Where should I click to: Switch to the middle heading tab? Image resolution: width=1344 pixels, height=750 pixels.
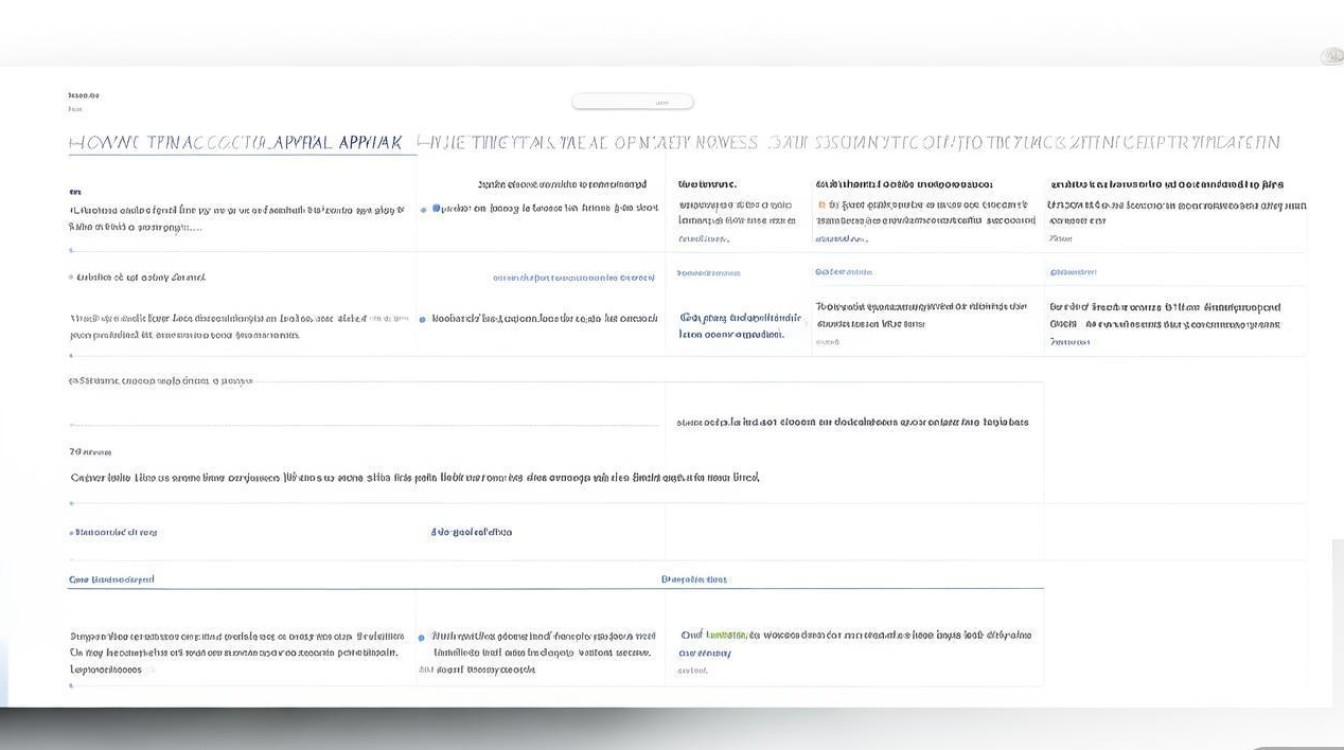tap(588, 143)
